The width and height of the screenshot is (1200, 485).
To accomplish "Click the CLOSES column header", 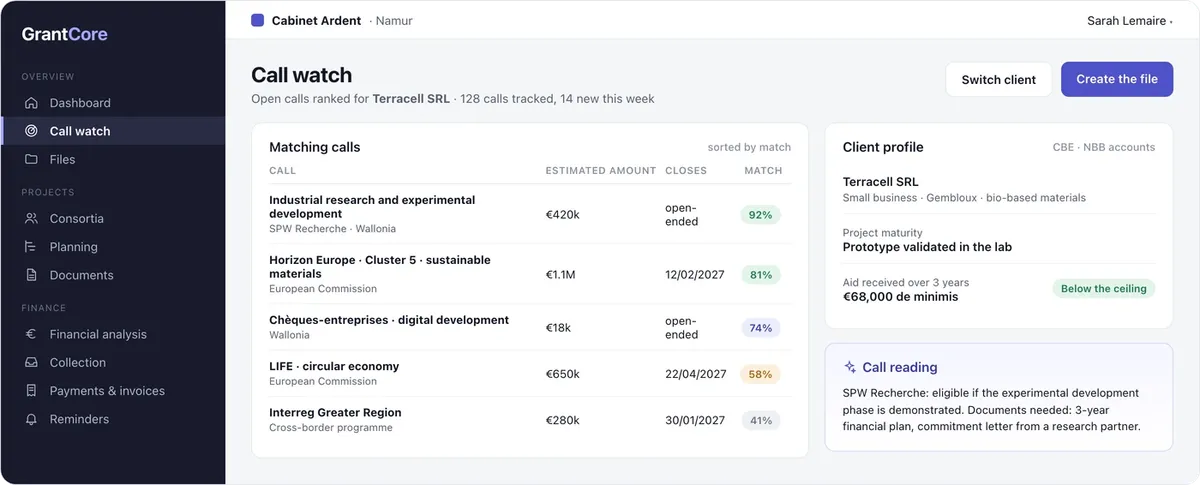I will point(686,171).
